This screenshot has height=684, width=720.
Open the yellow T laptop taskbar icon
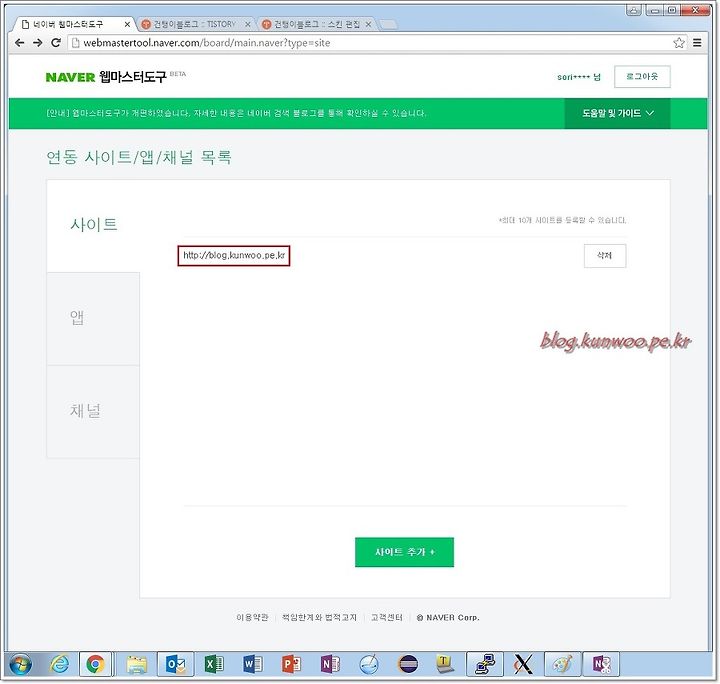(445, 664)
